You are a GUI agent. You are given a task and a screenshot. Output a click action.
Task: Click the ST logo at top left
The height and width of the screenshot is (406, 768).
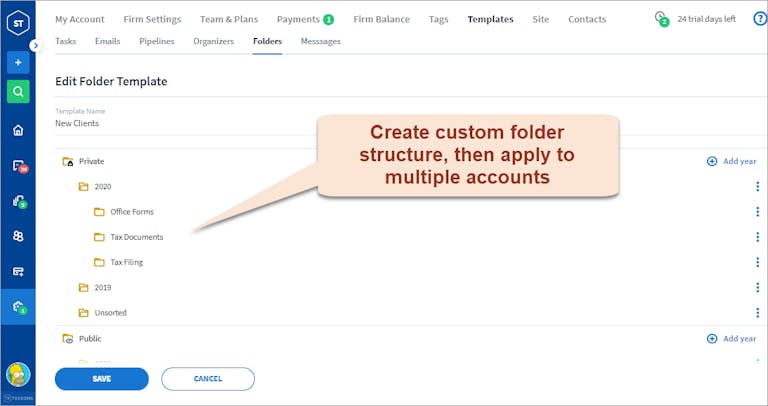(18, 20)
